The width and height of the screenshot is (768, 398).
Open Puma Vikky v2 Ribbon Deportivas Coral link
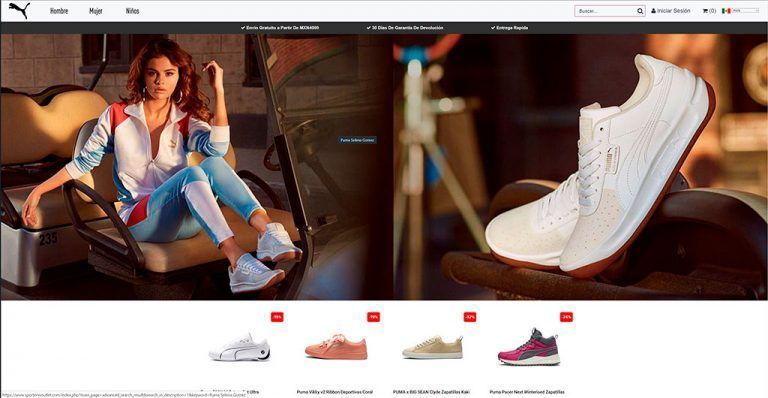click(x=335, y=392)
